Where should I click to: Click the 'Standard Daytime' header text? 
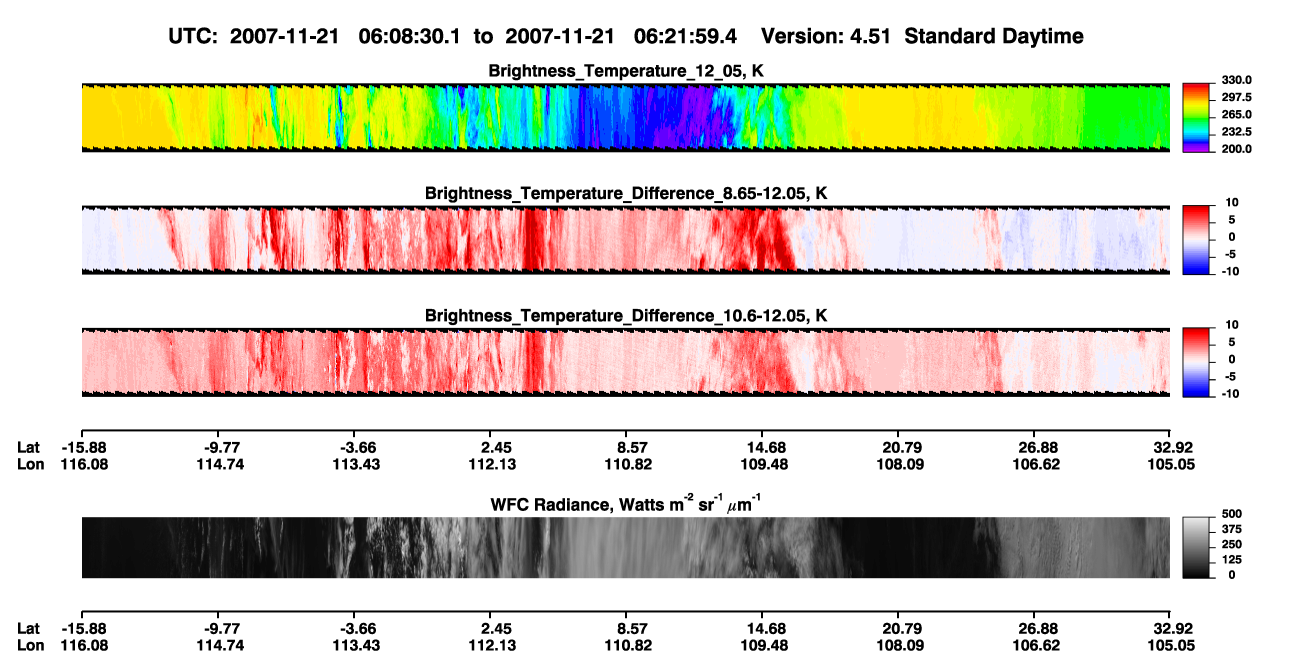[x=993, y=36]
